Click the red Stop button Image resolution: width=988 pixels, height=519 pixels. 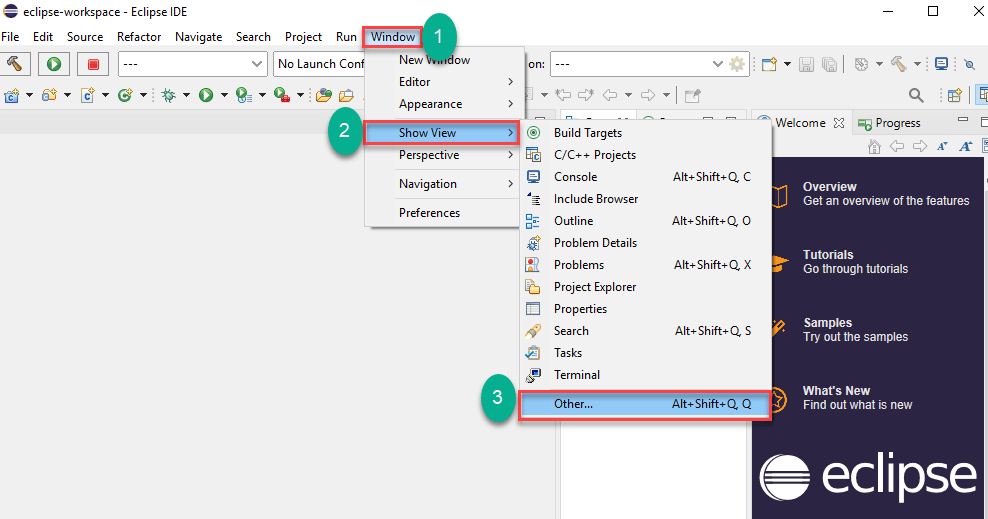point(93,64)
